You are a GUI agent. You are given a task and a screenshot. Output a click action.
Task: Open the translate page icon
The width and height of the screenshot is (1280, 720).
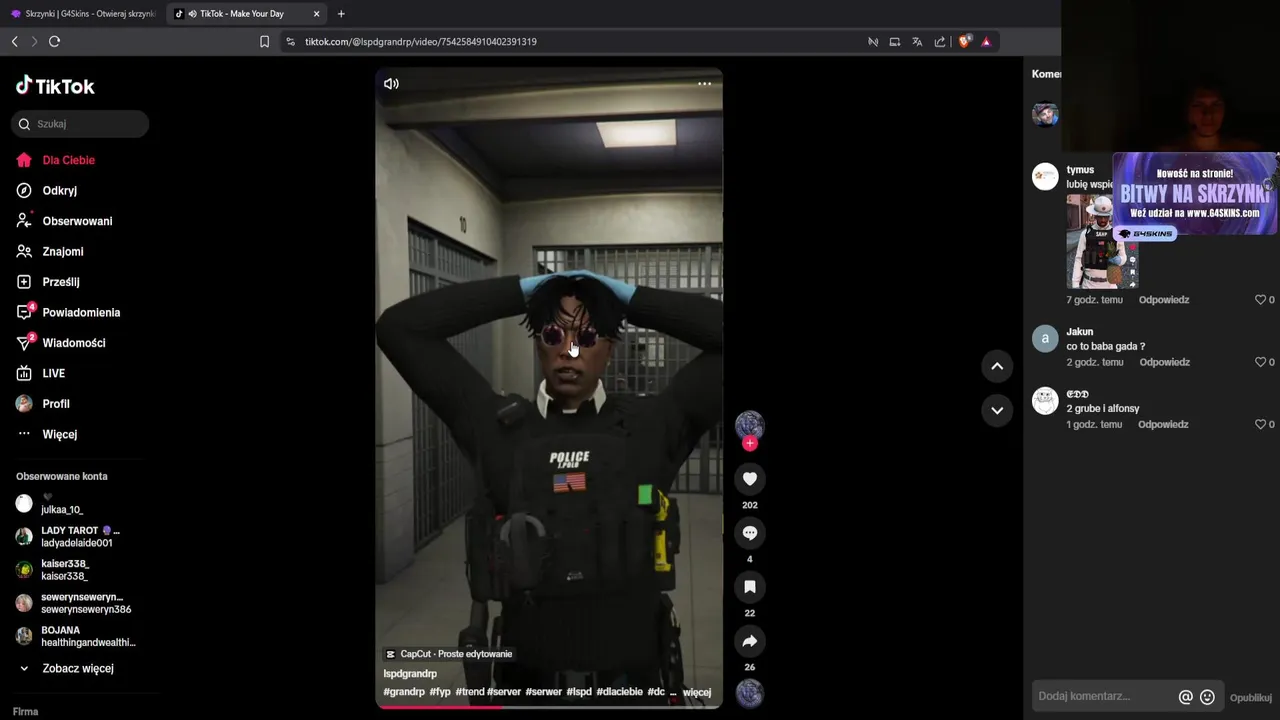[x=917, y=42]
